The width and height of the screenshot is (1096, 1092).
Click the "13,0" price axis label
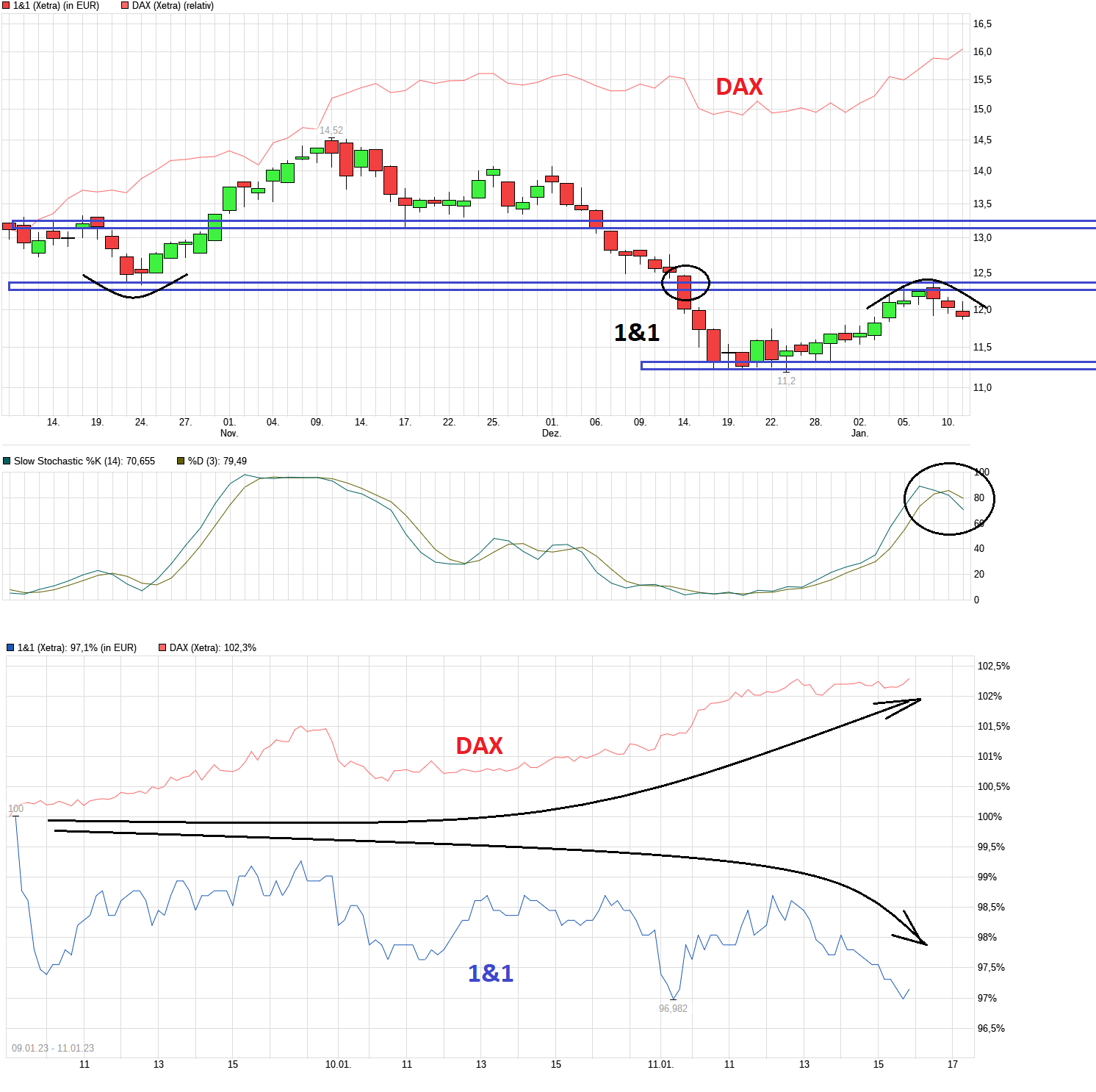982,238
